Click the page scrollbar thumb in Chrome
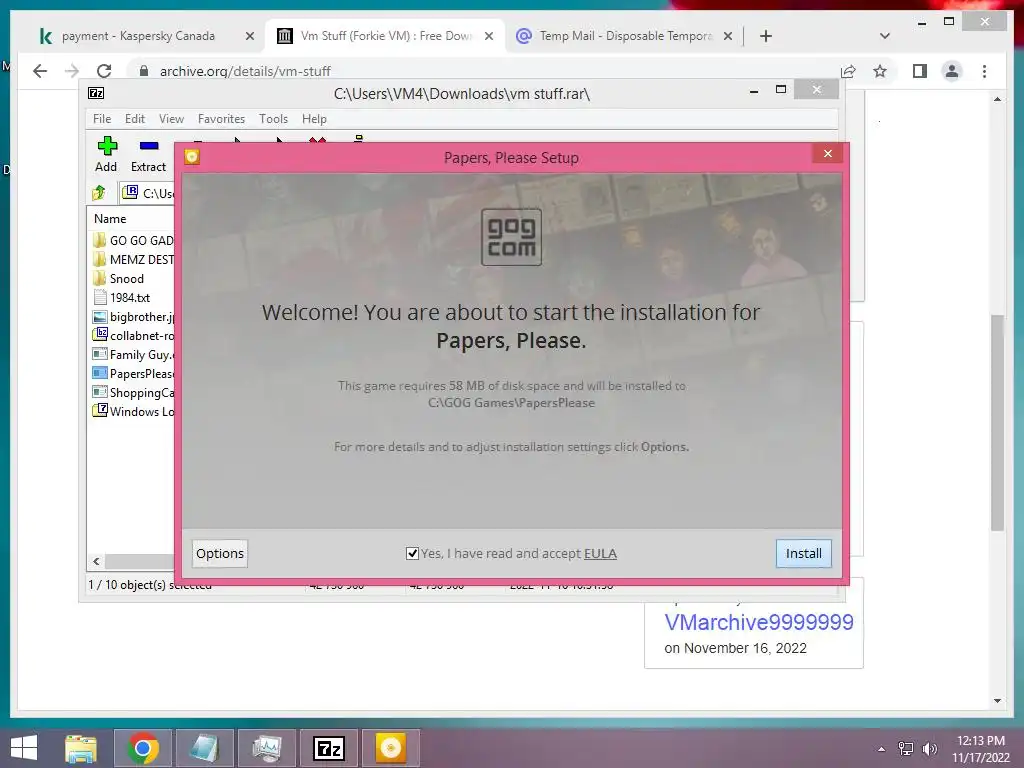 click(997, 423)
